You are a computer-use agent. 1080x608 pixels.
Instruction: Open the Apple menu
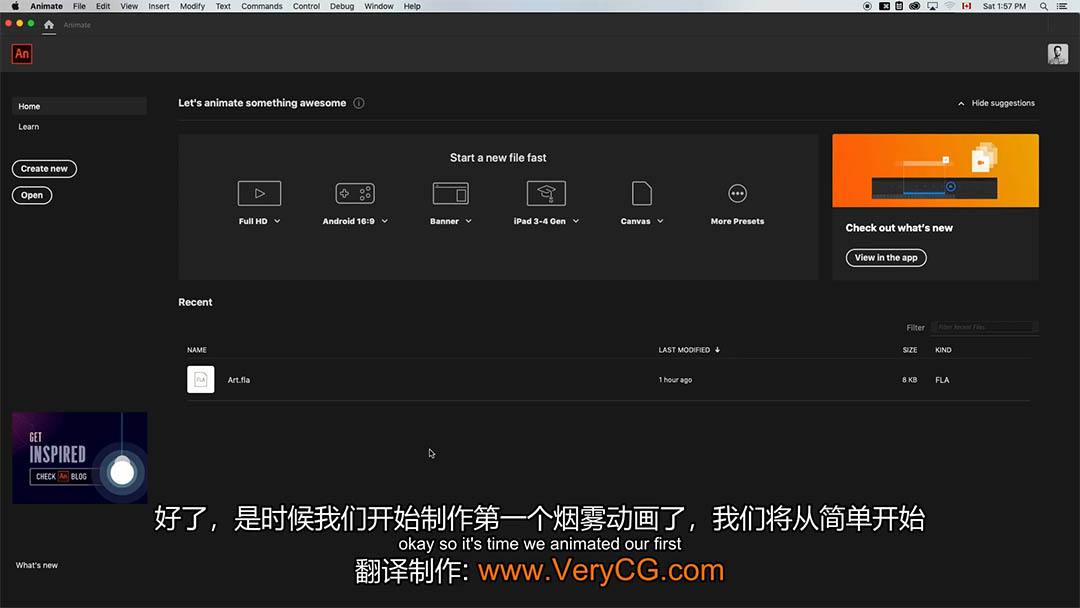pyautogui.click(x=15, y=6)
